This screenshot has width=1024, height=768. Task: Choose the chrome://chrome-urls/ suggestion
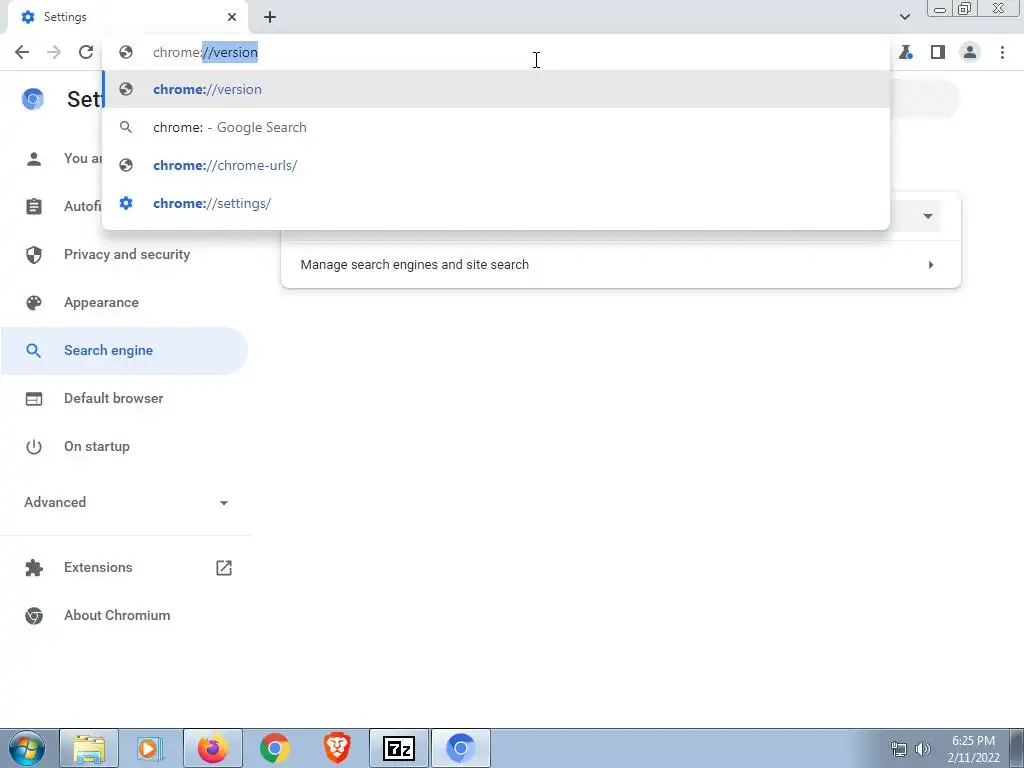[x=496, y=165]
